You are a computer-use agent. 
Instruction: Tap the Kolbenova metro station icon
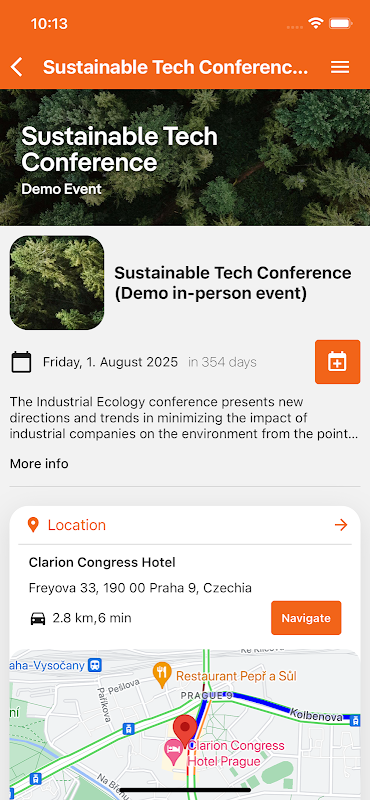[355, 720]
